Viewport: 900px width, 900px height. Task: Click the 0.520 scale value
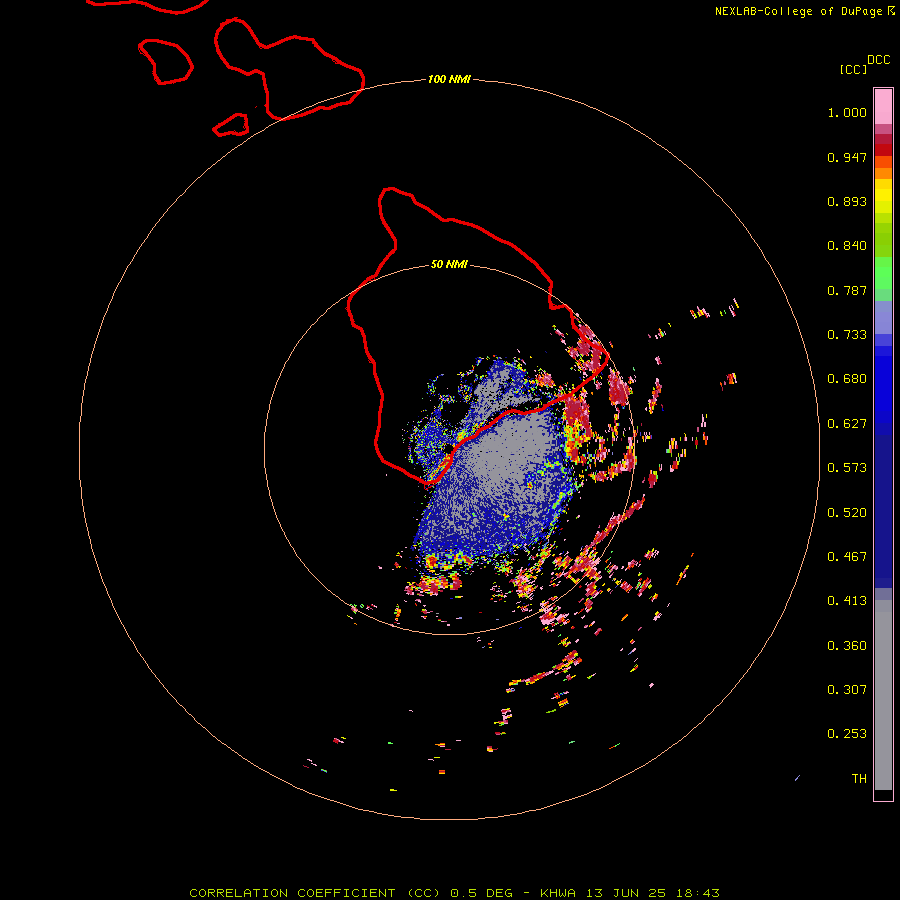pos(847,513)
